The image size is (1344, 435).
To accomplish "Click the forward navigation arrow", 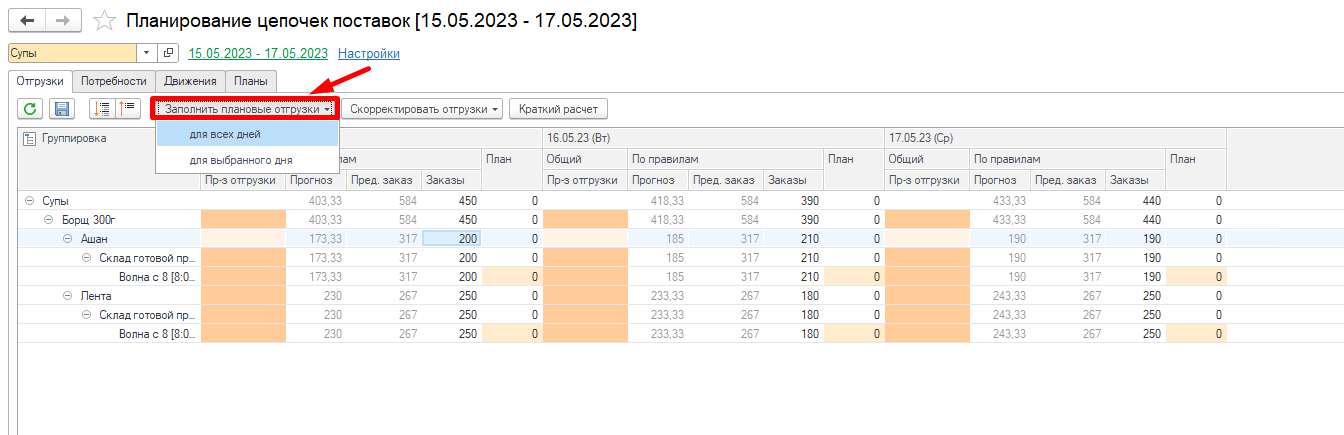I will tap(63, 20).
